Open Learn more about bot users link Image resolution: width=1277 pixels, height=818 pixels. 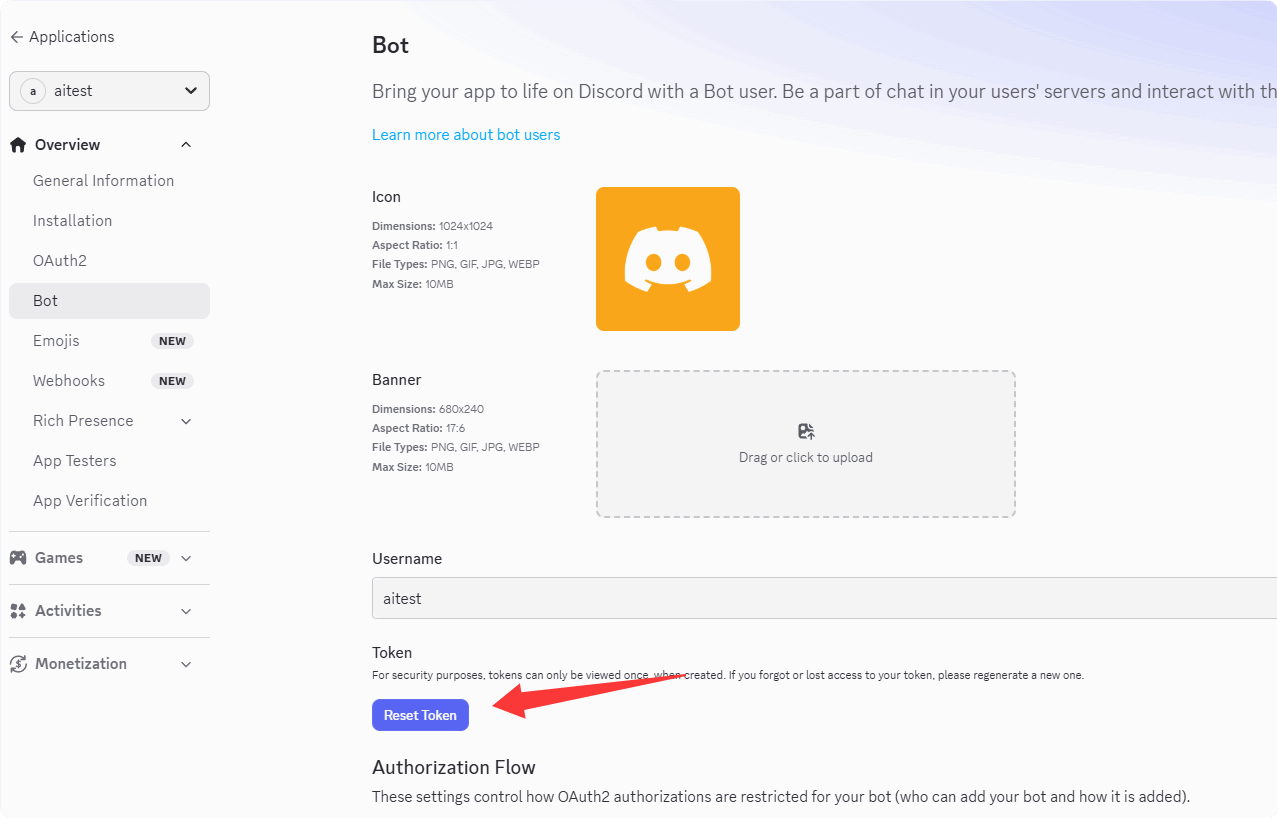[466, 135]
